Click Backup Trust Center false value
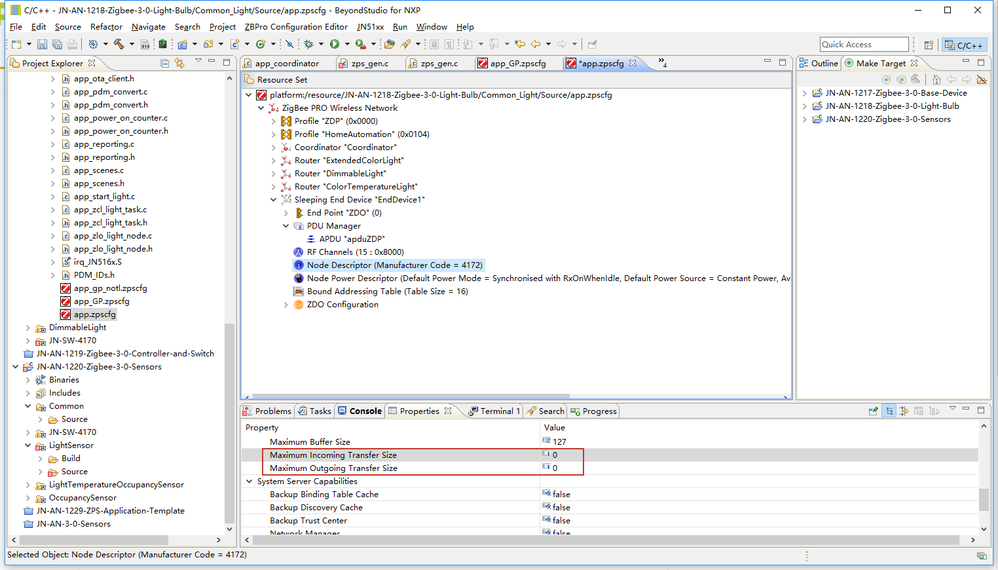The image size is (998, 570). click(x=561, y=520)
